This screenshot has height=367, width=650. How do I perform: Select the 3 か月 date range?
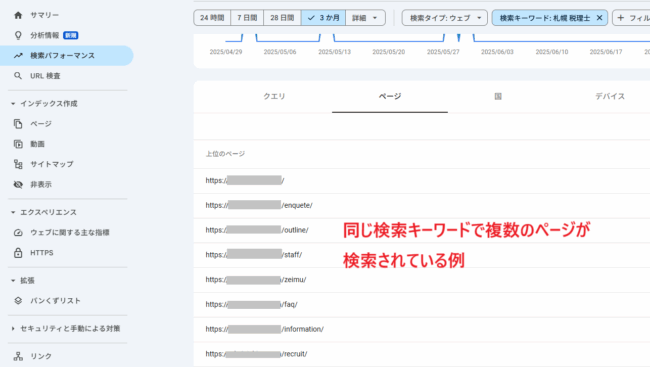pyautogui.click(x=323, y=18)
